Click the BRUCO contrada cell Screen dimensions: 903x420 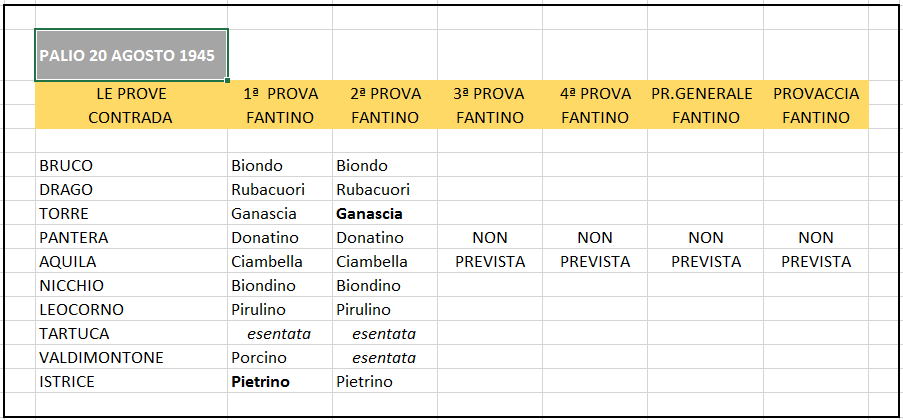tap(131, 165)
